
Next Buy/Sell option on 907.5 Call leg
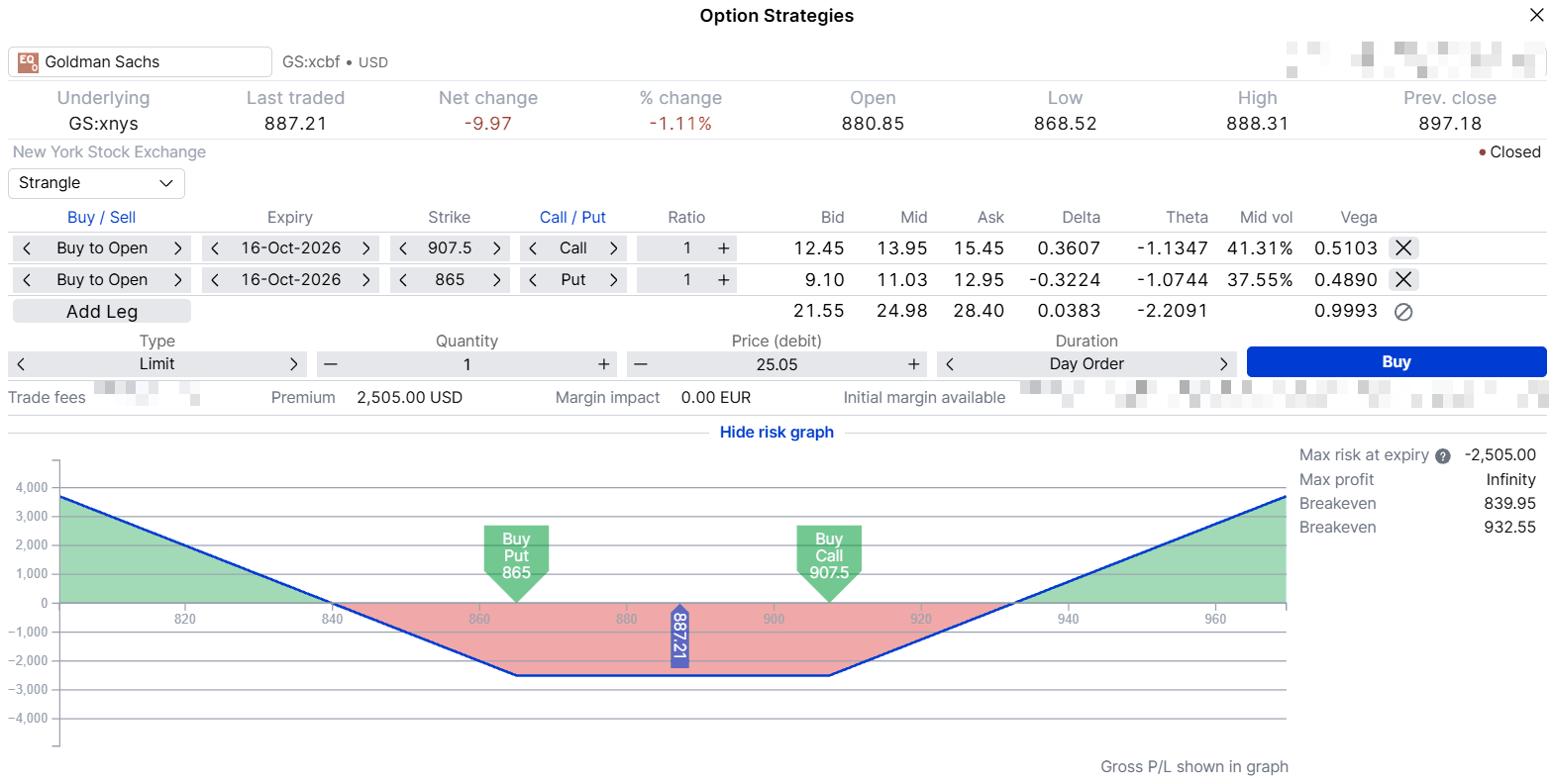(177, 248)
